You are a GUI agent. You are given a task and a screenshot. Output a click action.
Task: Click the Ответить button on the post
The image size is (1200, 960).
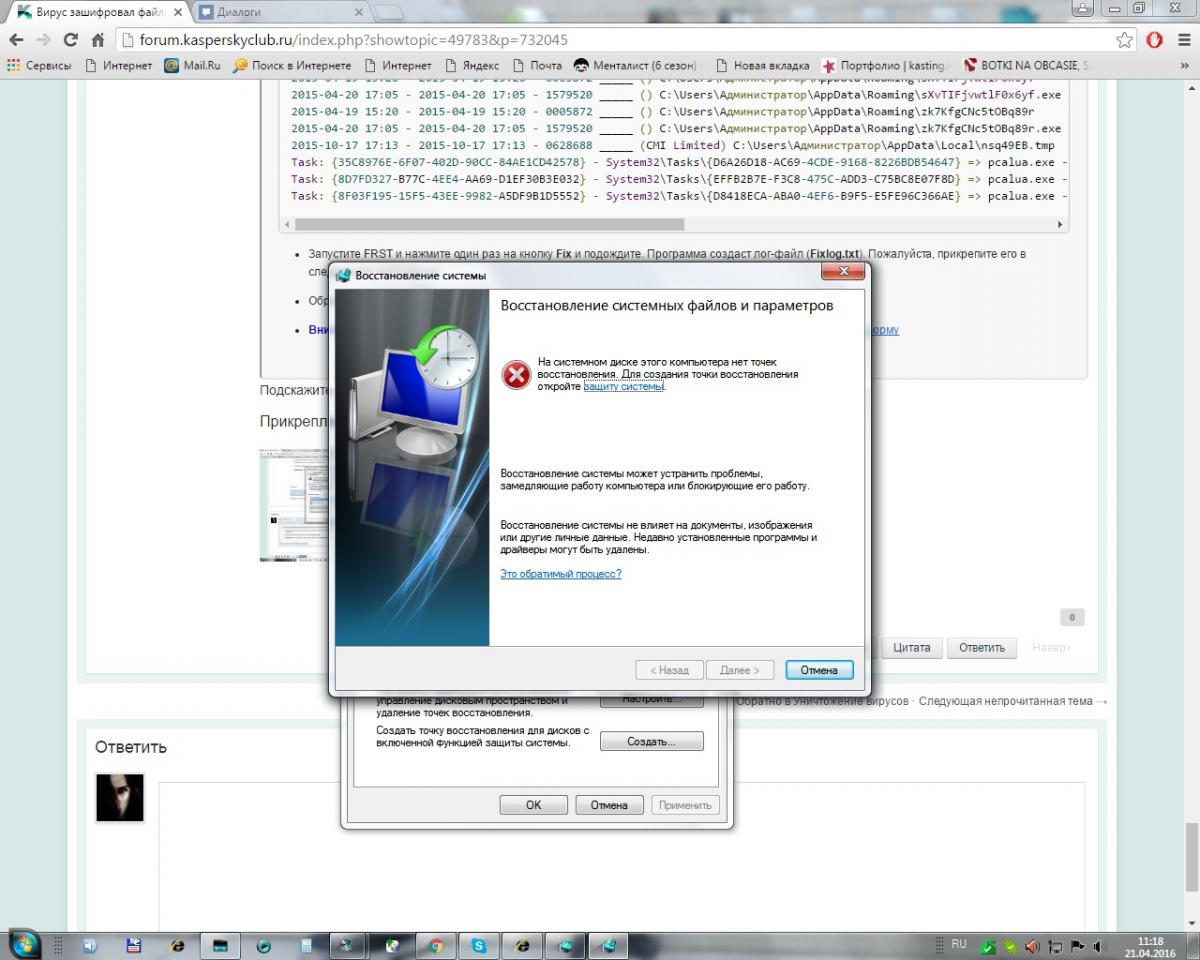[x=981, y=647]
